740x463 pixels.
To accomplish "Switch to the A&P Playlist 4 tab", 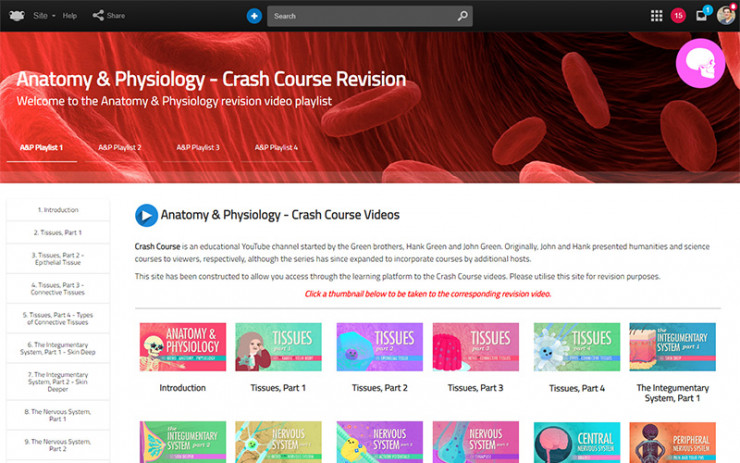I will (x=276, y=148).
